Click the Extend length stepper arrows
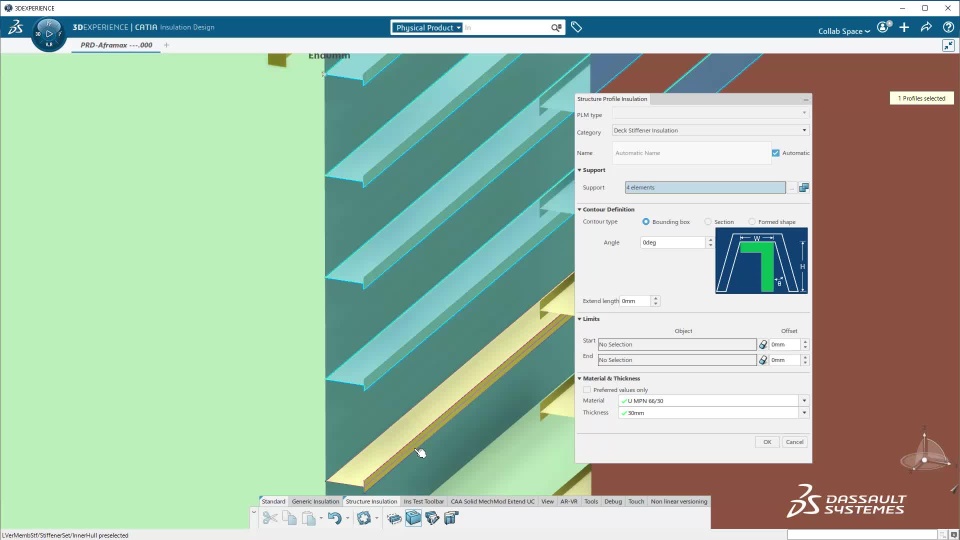Image resolution: width=960 pixels, height=540 pixels. click(x=656, y=301)
